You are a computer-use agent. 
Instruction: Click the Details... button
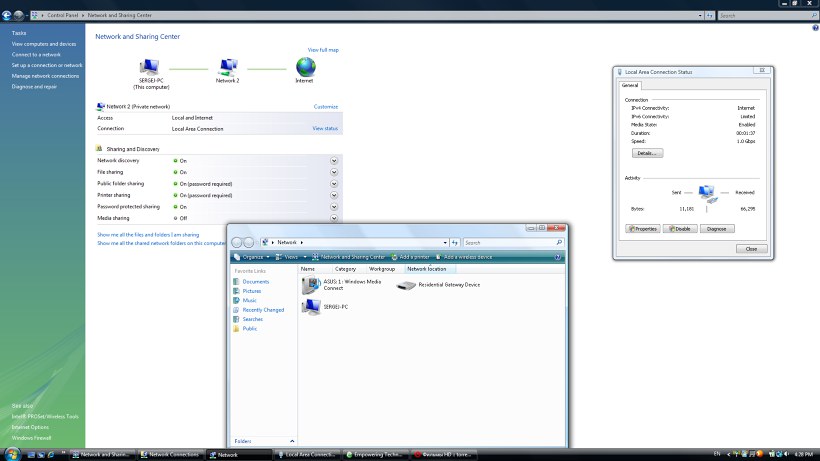pos(646,153)
